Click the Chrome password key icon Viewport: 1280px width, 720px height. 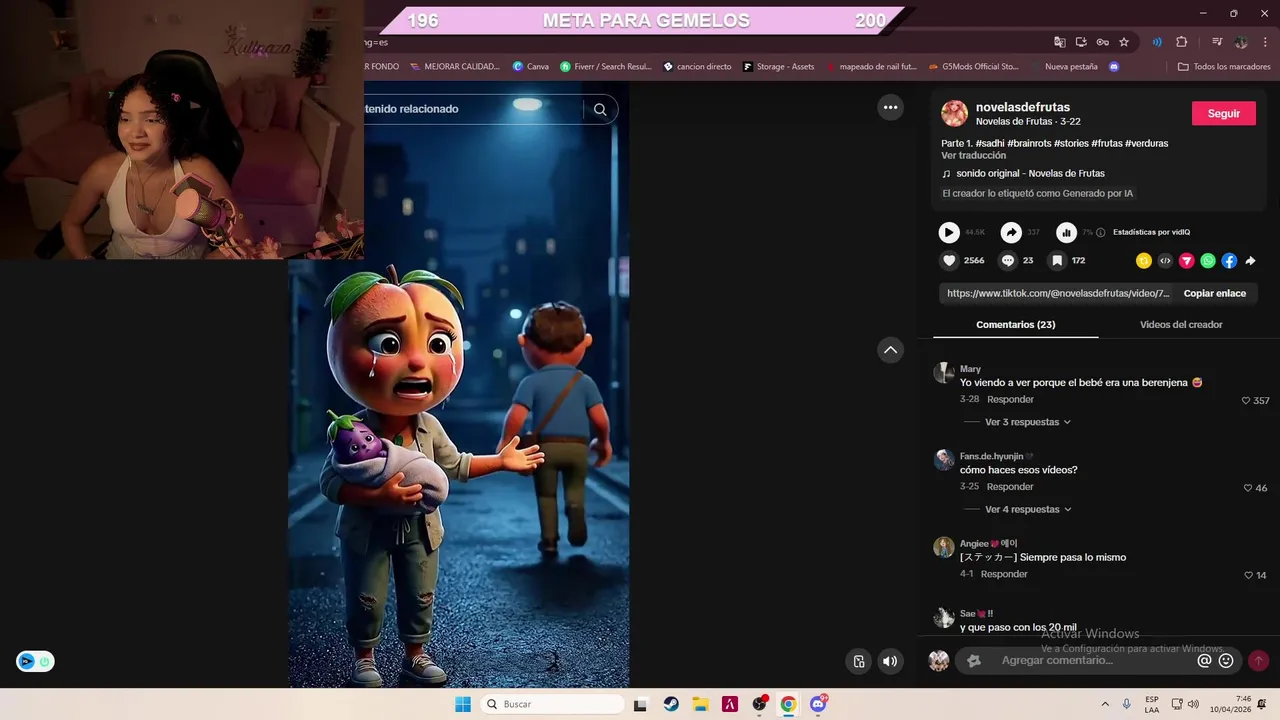click(x=1103, y=42)
